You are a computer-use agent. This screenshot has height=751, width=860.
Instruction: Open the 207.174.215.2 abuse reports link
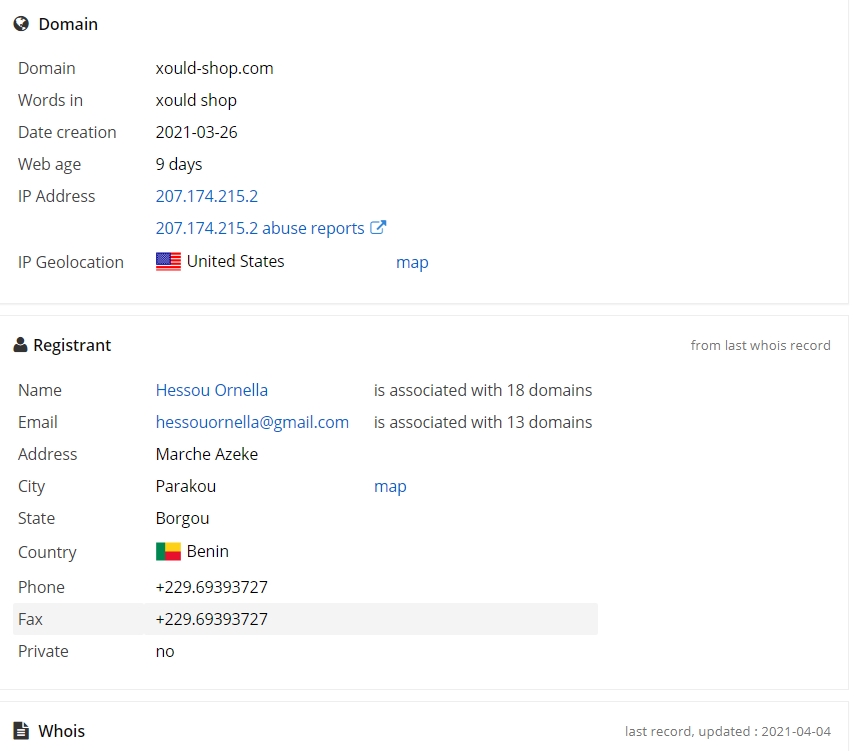click(260, 228)
